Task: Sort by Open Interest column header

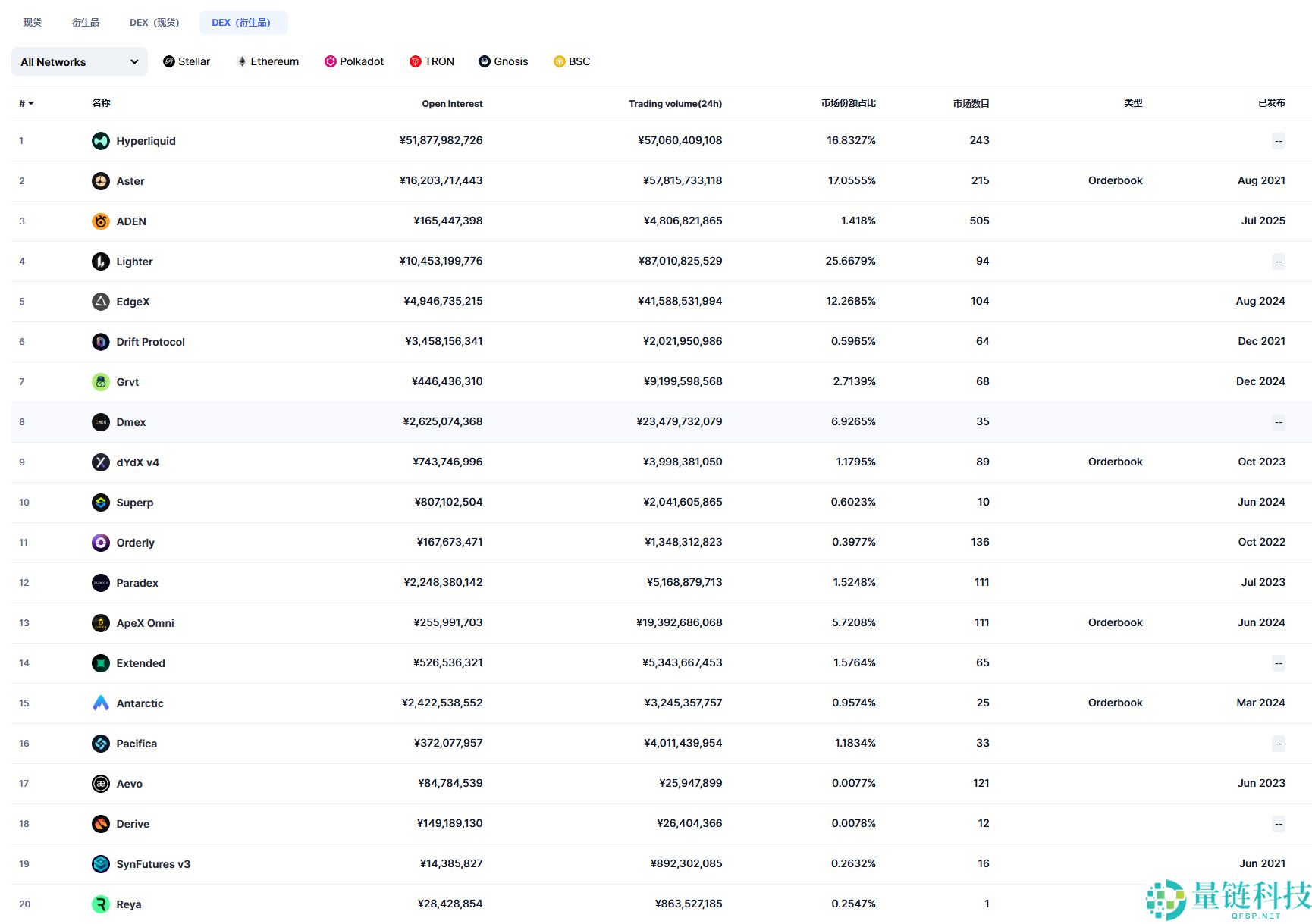Action: tap(452, 104)
